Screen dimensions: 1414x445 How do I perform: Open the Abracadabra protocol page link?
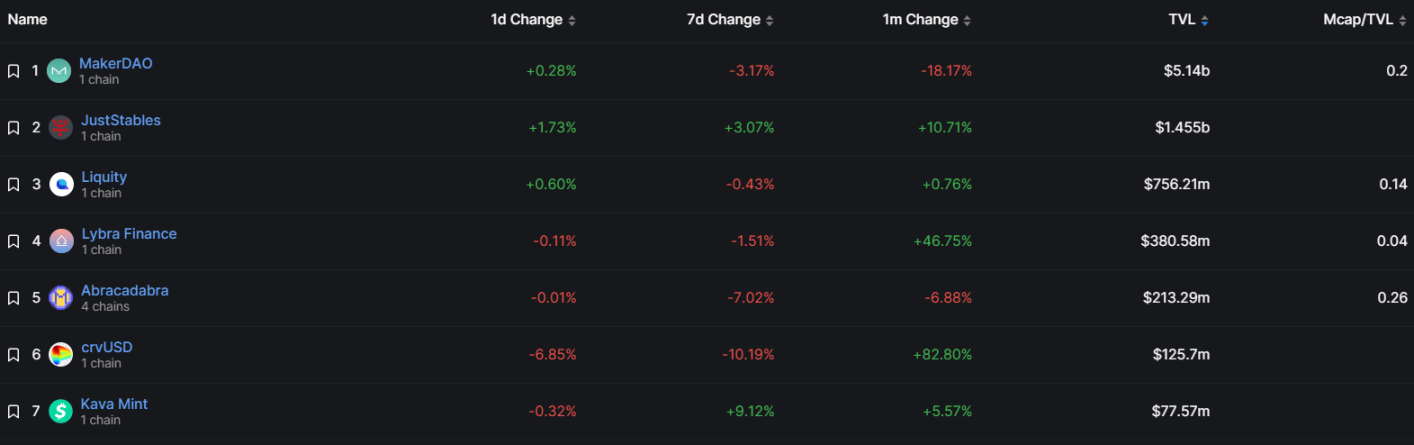(x=125, y=291)
